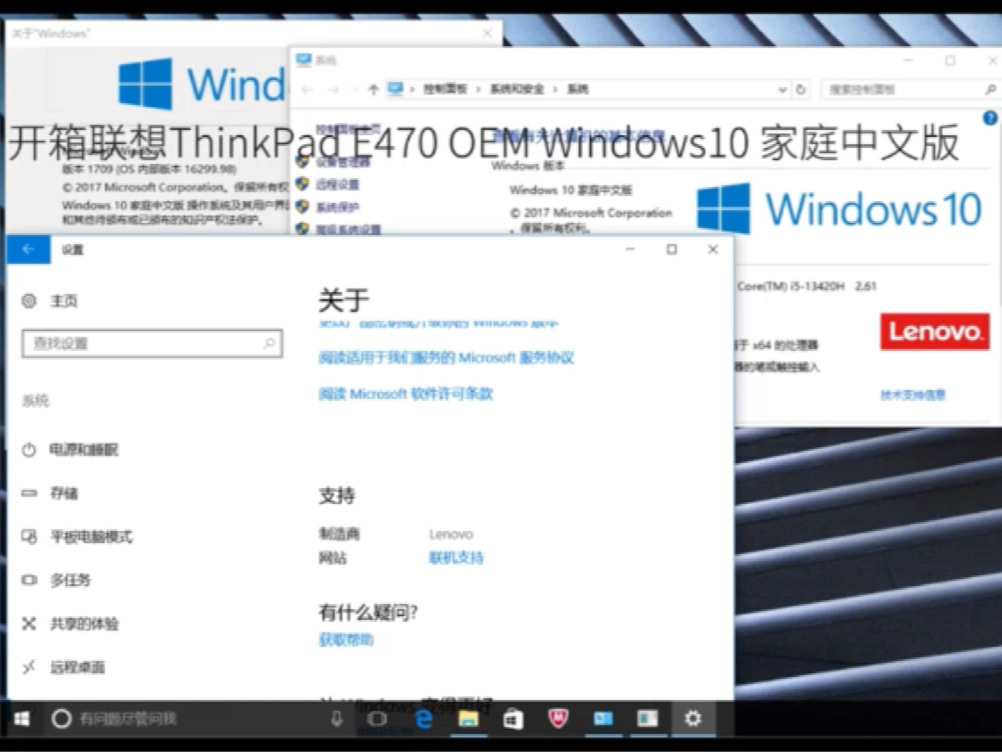
Task: Open 远程设置 in System window
Action: click(337, 185)
